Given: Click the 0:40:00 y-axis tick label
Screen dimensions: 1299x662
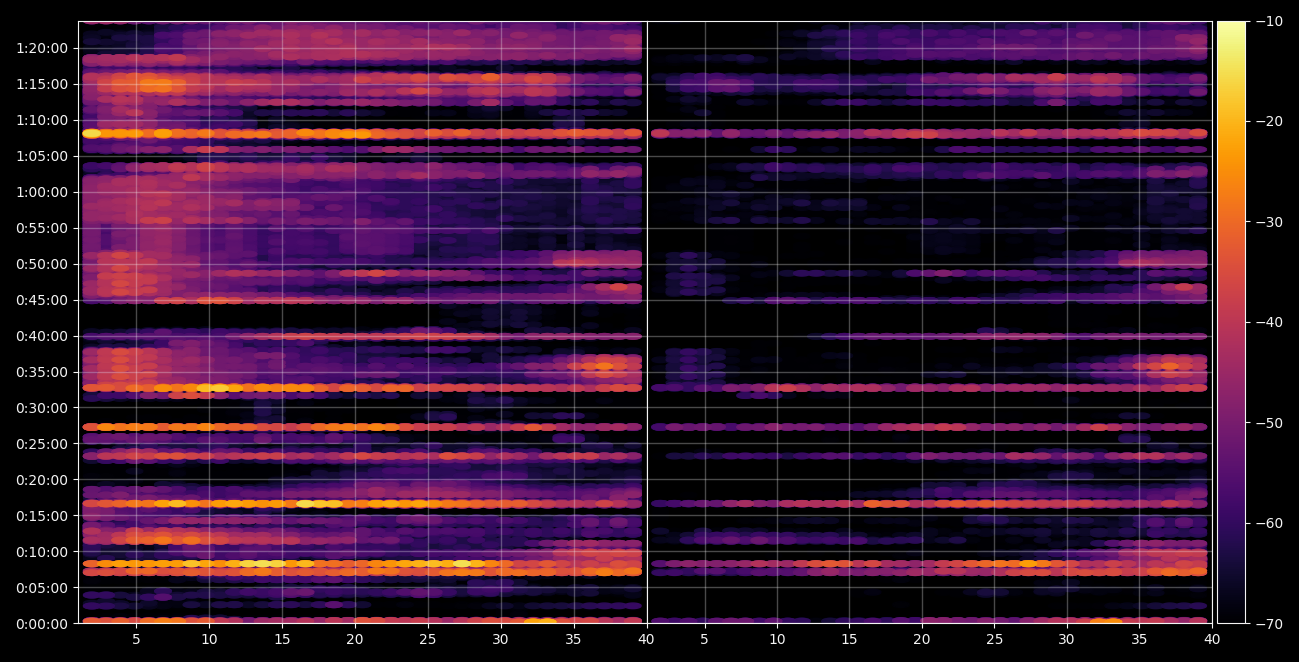Looking at the screenshot, I should coord(42,336).
